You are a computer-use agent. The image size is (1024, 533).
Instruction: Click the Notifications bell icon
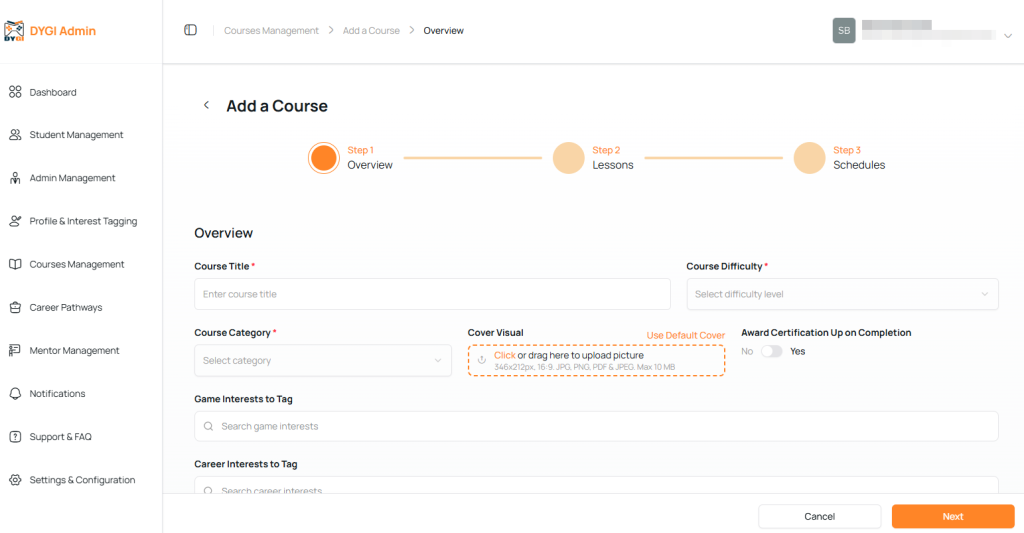point(15,394)
